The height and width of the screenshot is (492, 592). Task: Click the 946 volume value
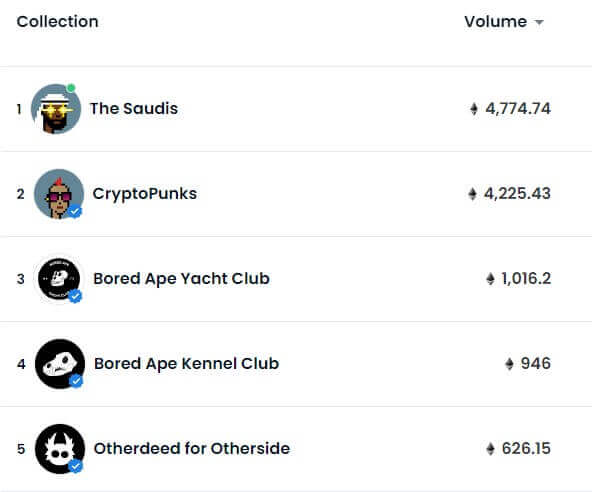point(535,364)
